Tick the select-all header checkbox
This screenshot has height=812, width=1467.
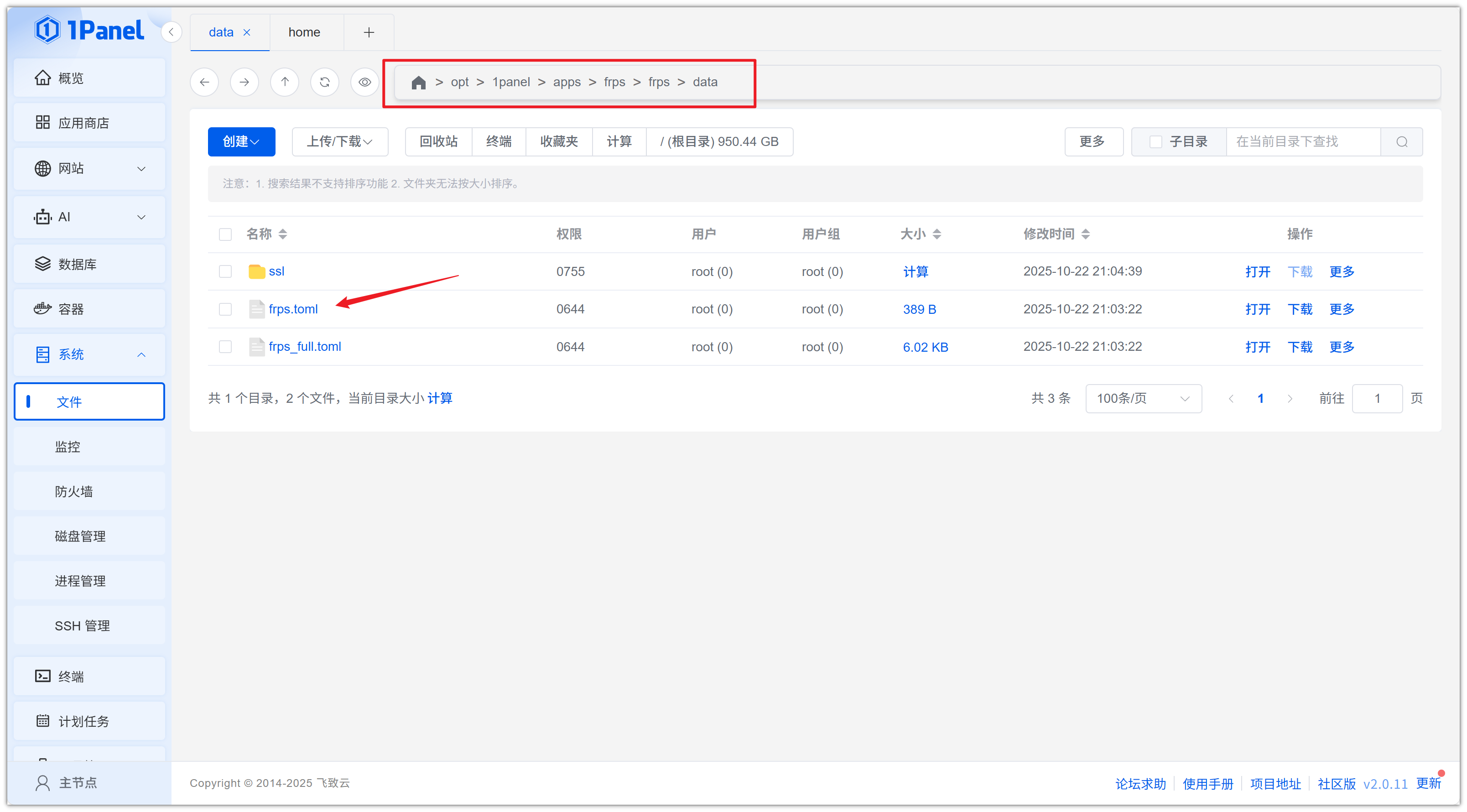pos(225,234)
